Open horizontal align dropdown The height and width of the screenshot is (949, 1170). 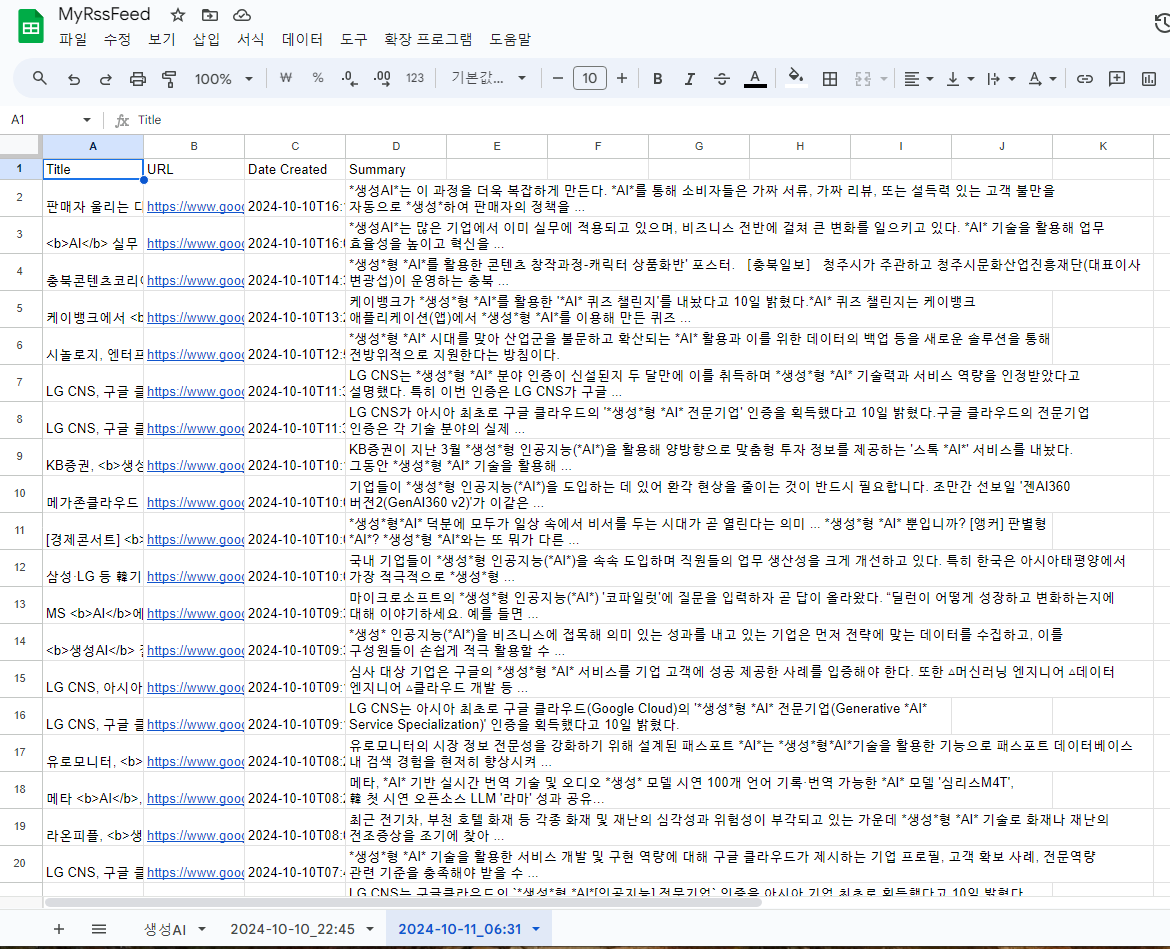tap(919, 78)
